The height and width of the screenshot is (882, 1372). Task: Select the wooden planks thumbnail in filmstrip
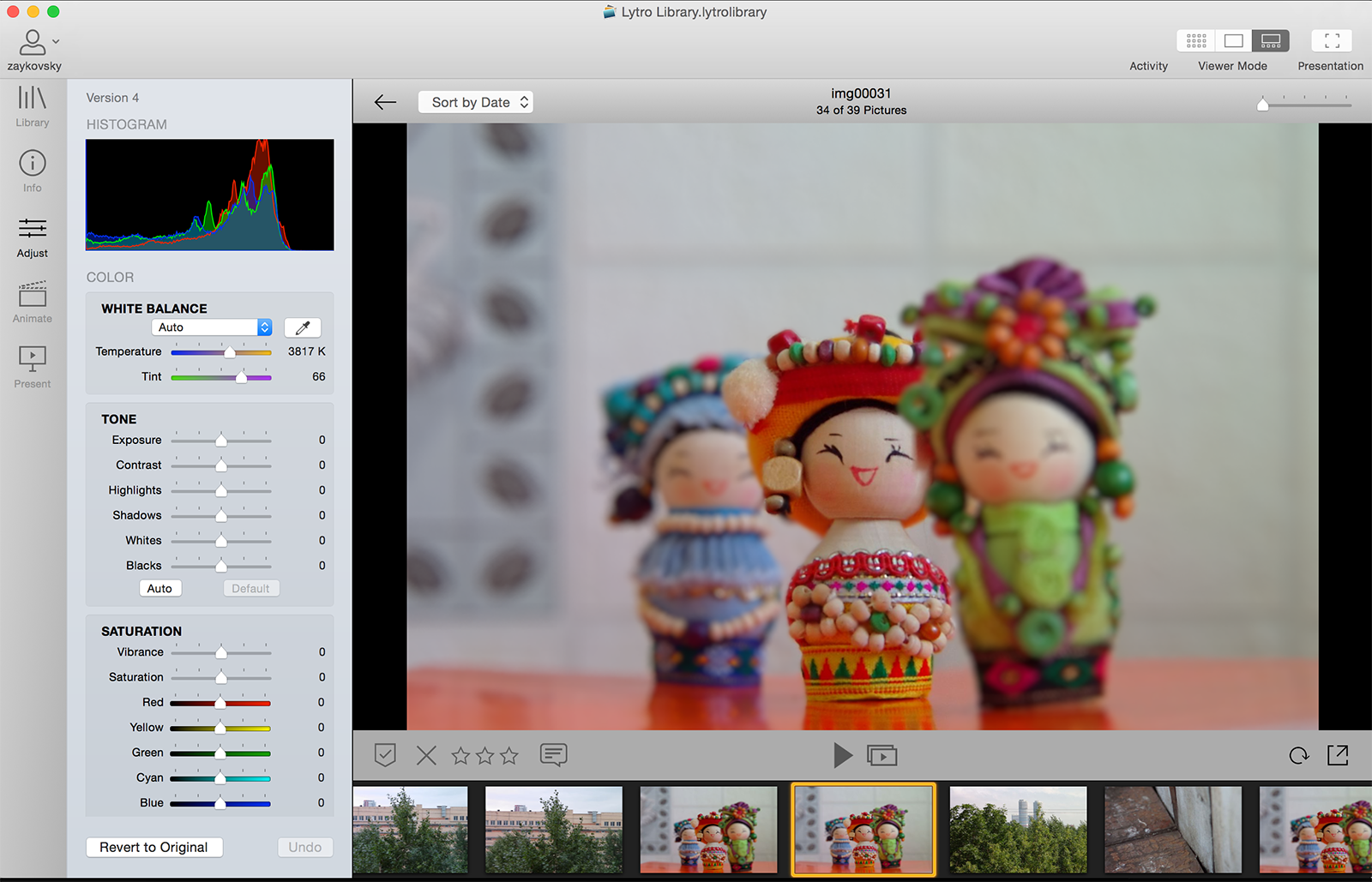pyautogui.click(x=1172, y=829)
